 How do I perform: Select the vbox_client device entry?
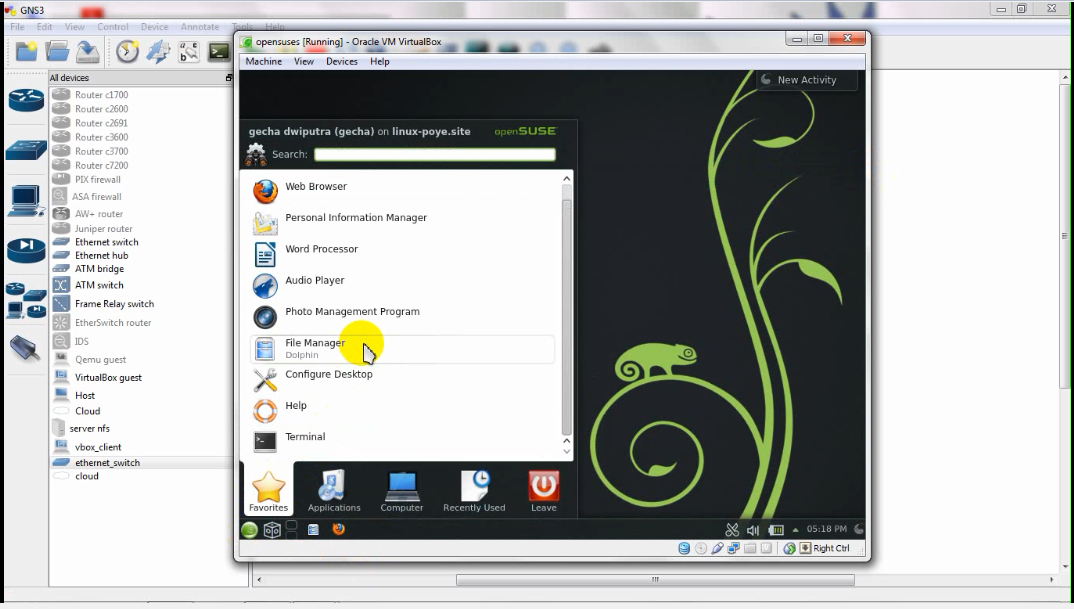[98, 447]
